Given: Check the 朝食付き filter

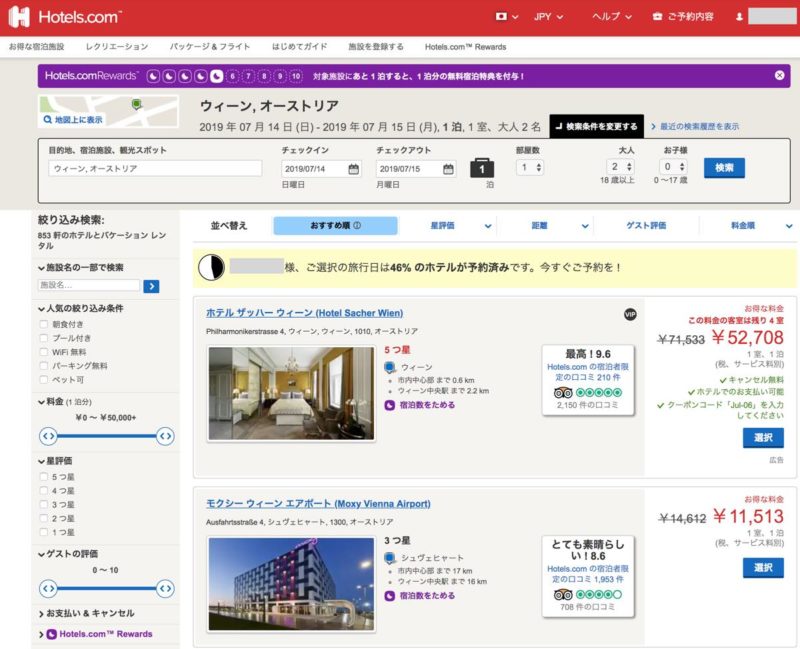Looking at the screenshot, I should (44, 324).
